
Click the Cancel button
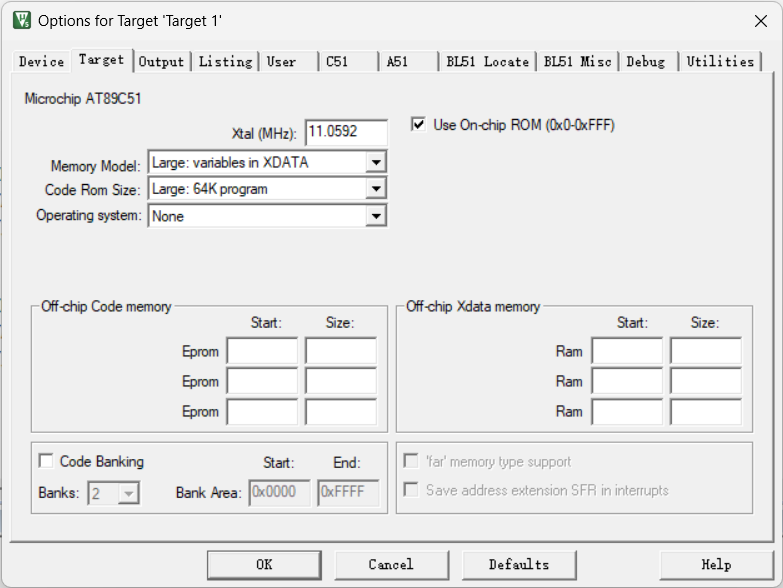click(x=392, y=565)
